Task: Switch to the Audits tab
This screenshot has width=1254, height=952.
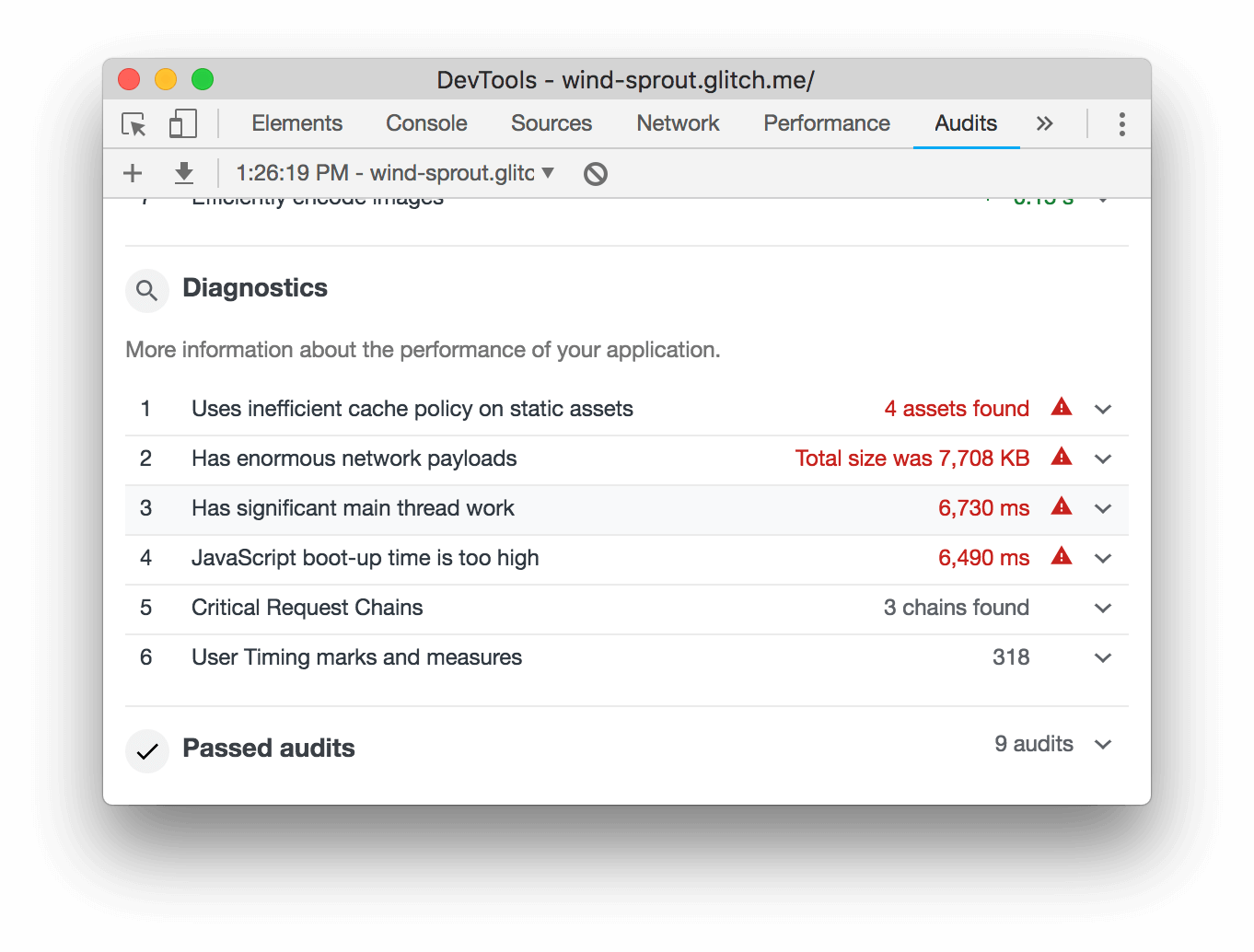Action: pos(966,122)
